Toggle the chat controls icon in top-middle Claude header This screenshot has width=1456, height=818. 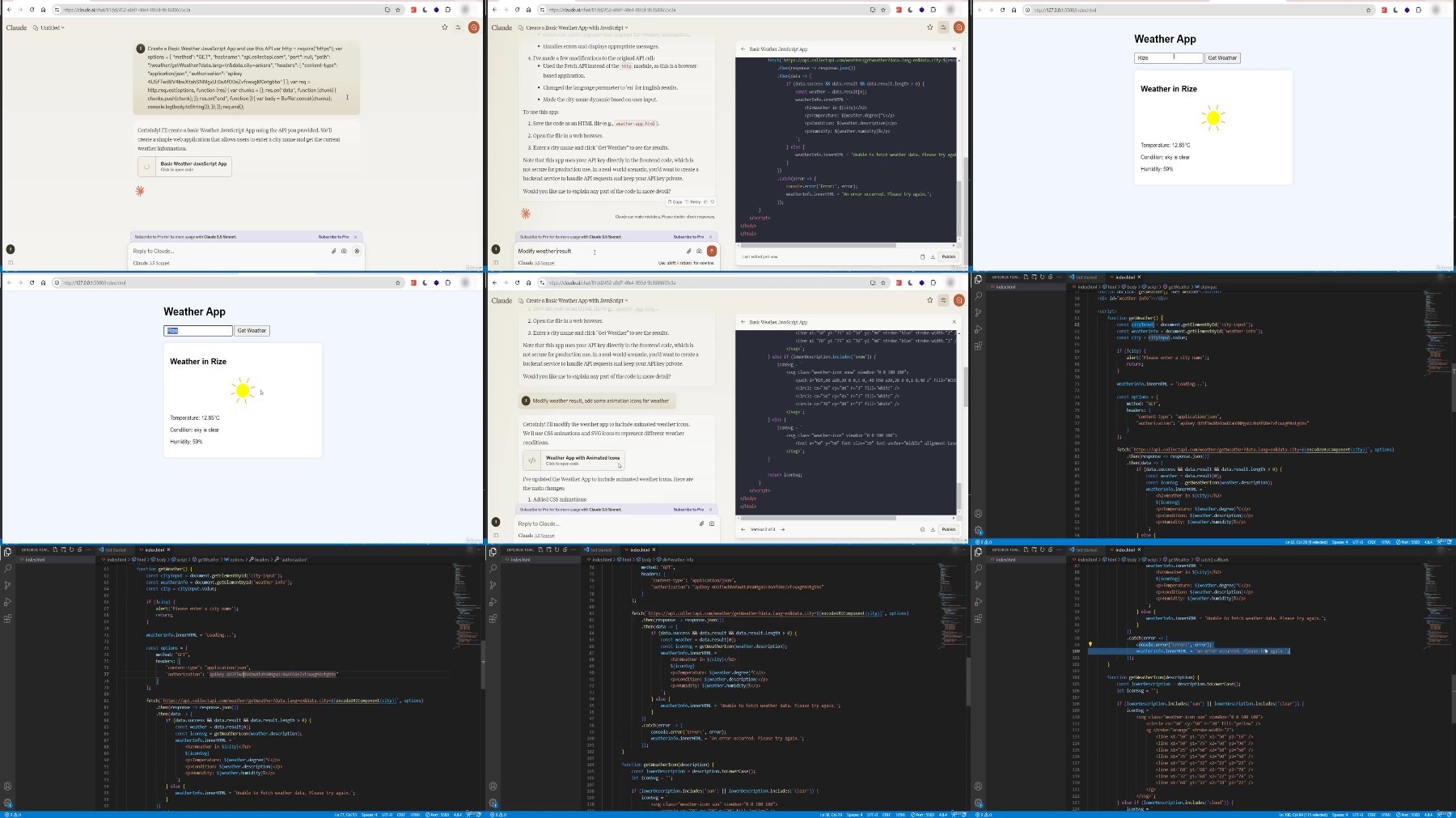943,28
